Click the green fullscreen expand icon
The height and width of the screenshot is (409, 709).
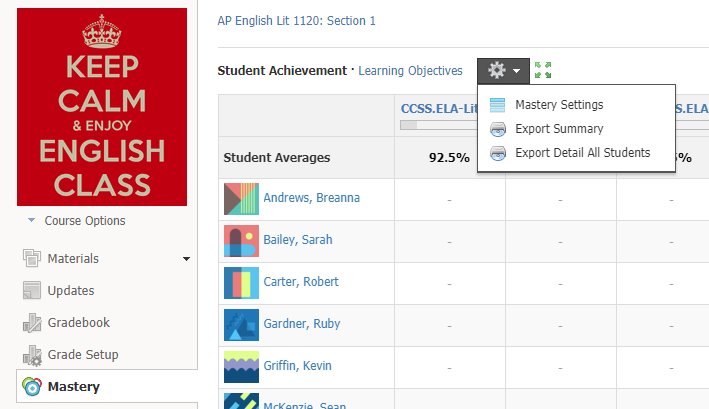543,71
